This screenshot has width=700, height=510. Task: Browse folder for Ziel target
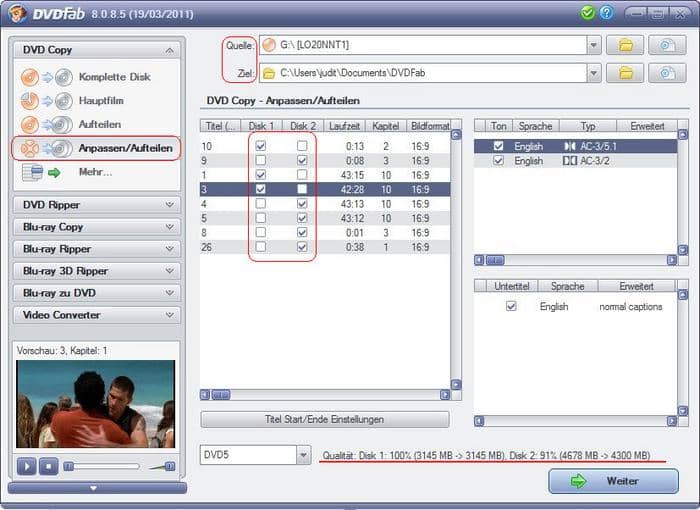point(625,73)
